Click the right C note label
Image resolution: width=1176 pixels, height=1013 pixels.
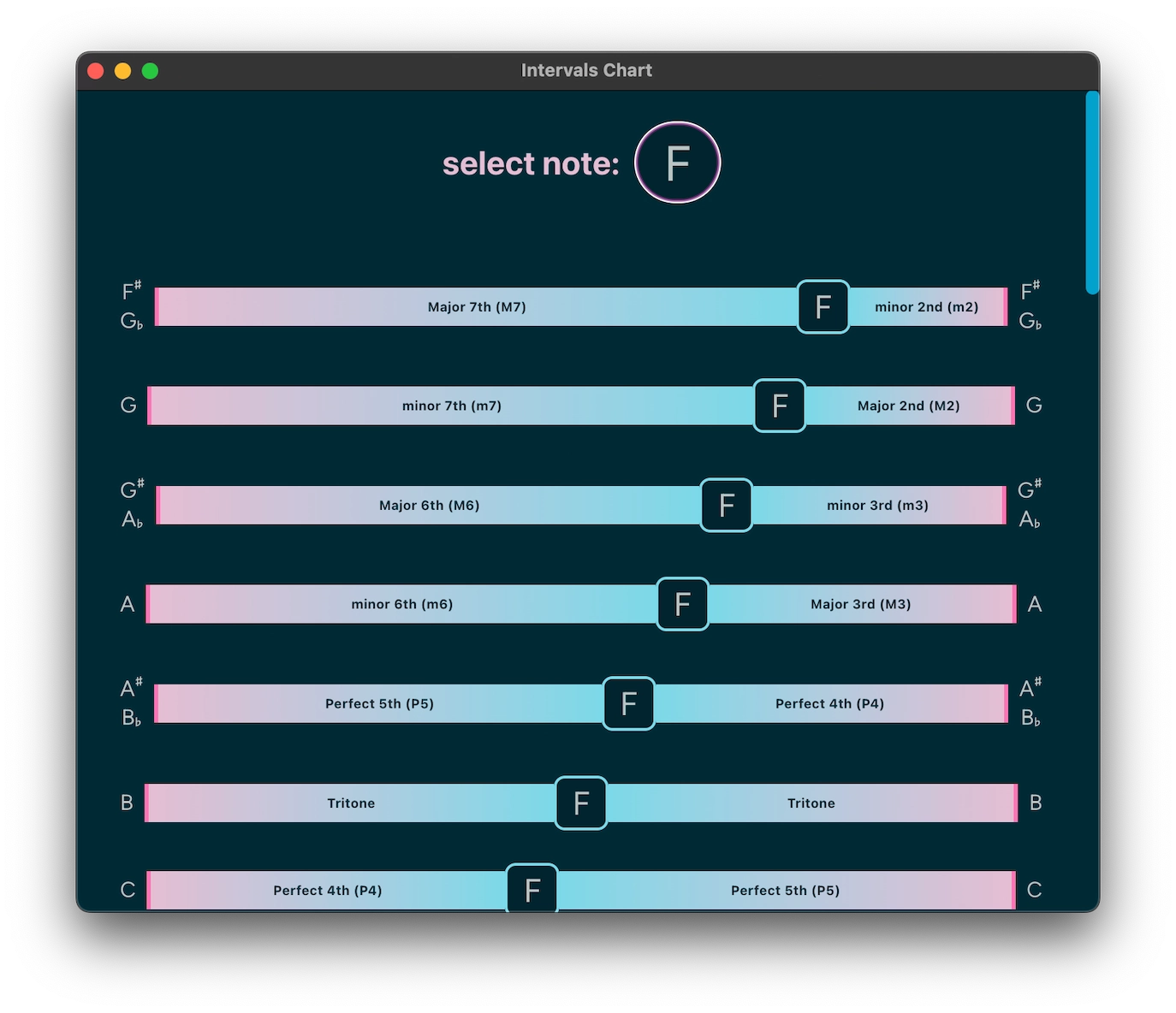[1034, 890]
